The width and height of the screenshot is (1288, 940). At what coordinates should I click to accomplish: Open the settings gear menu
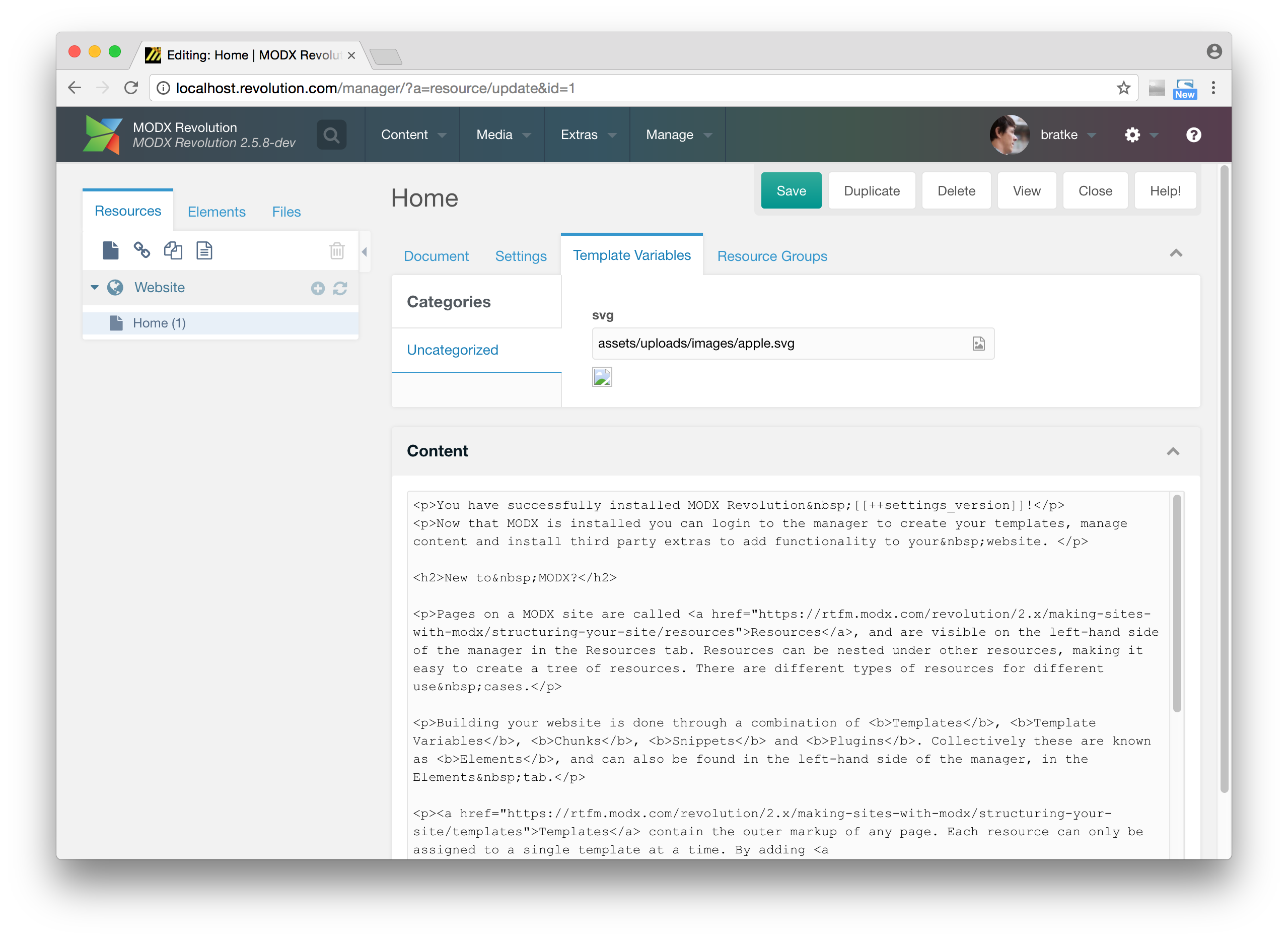(1132, 135)
